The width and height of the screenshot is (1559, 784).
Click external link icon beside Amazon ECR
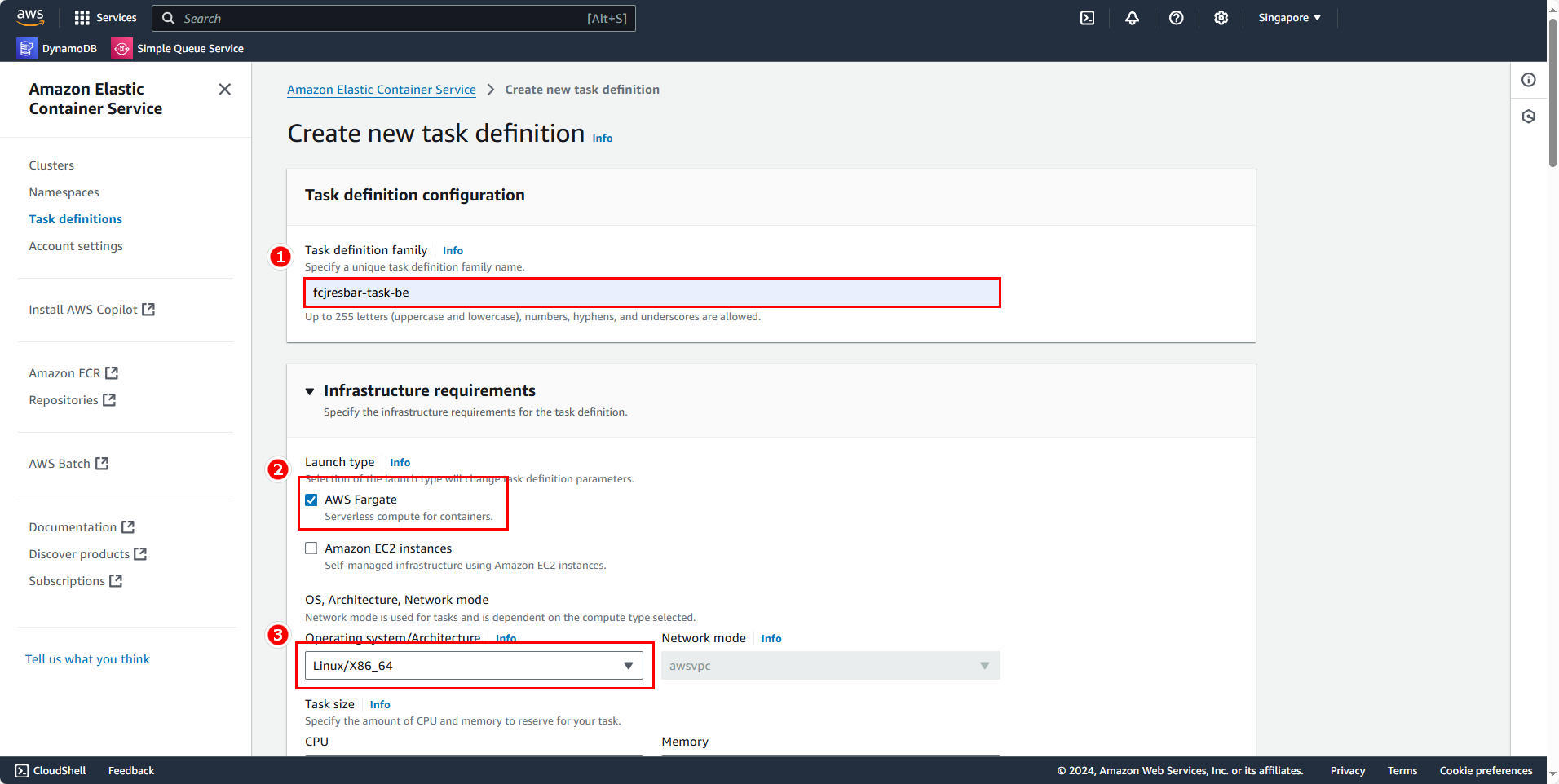tap(112, 373)
